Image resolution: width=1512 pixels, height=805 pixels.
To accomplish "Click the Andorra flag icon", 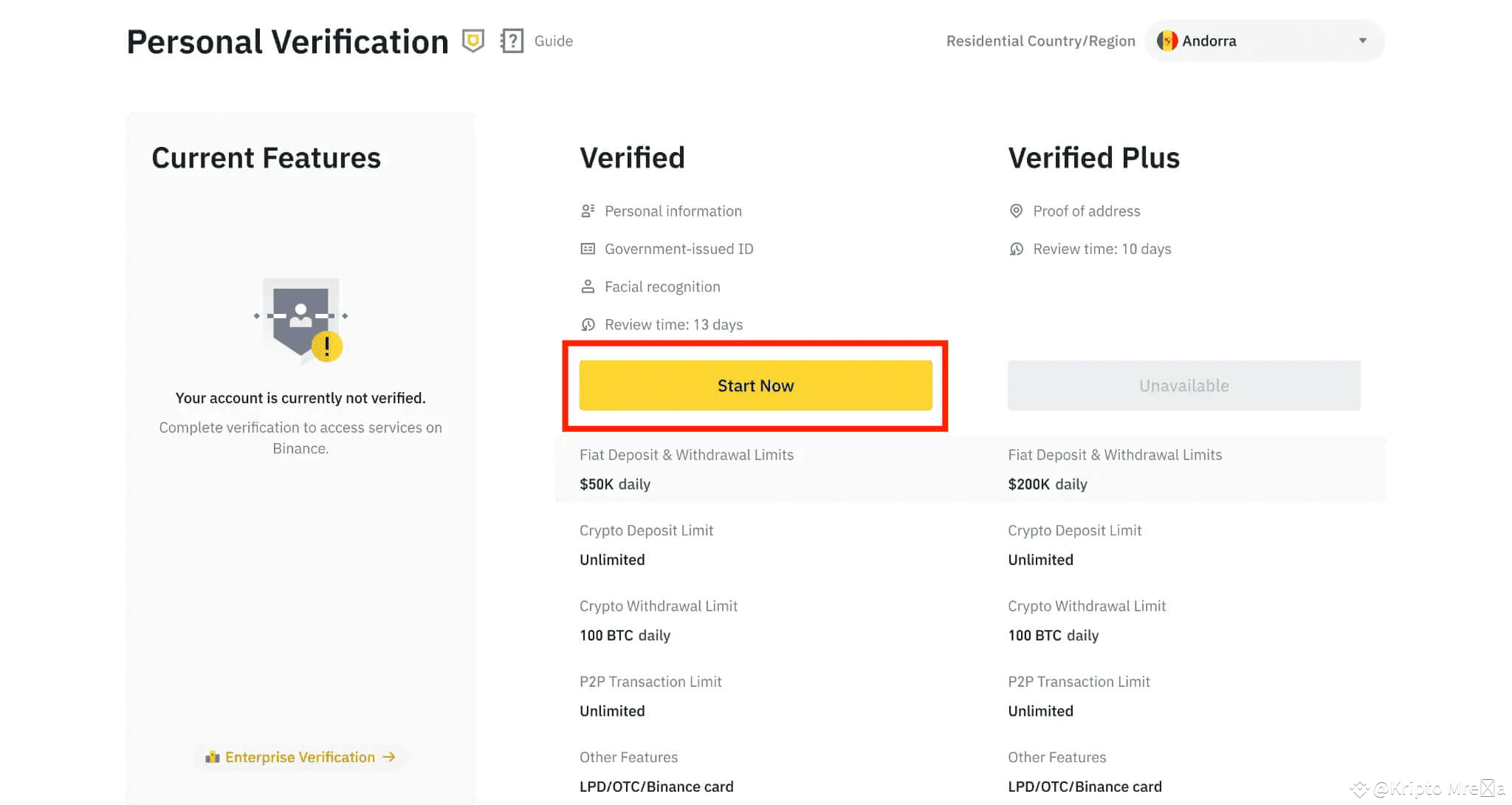I will 1167,41.
